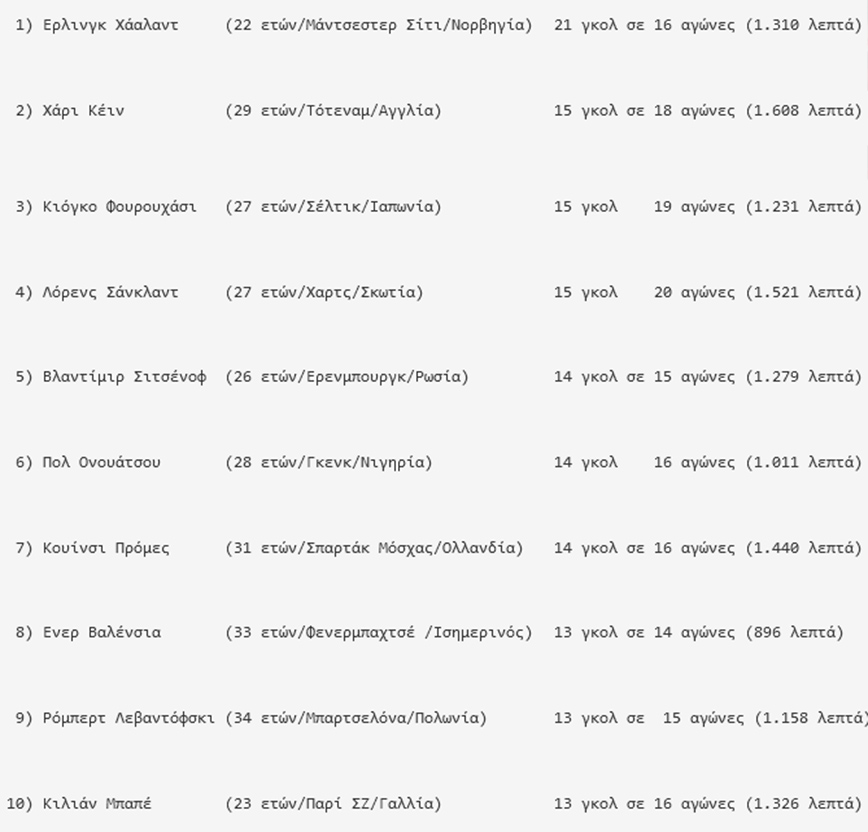Click the player name Ερλινγκ Χάαλαντ

111,25
